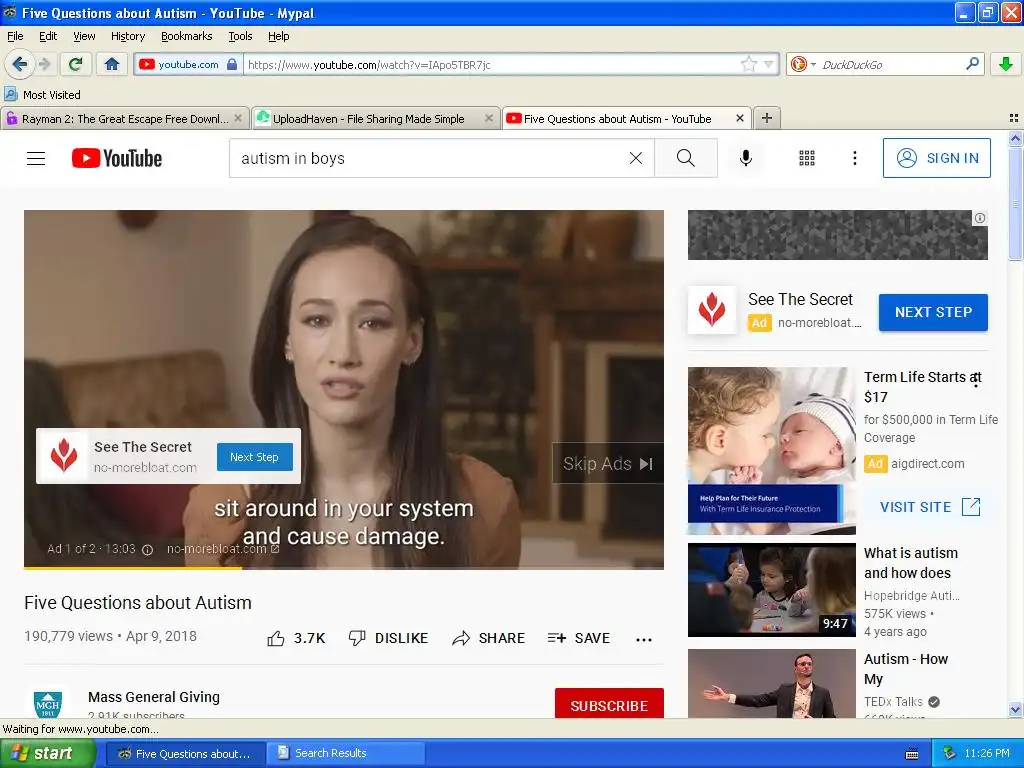1024x768 pixels.
Task: Close the Five Questions about Autism tab
Action: click(739, 118)
